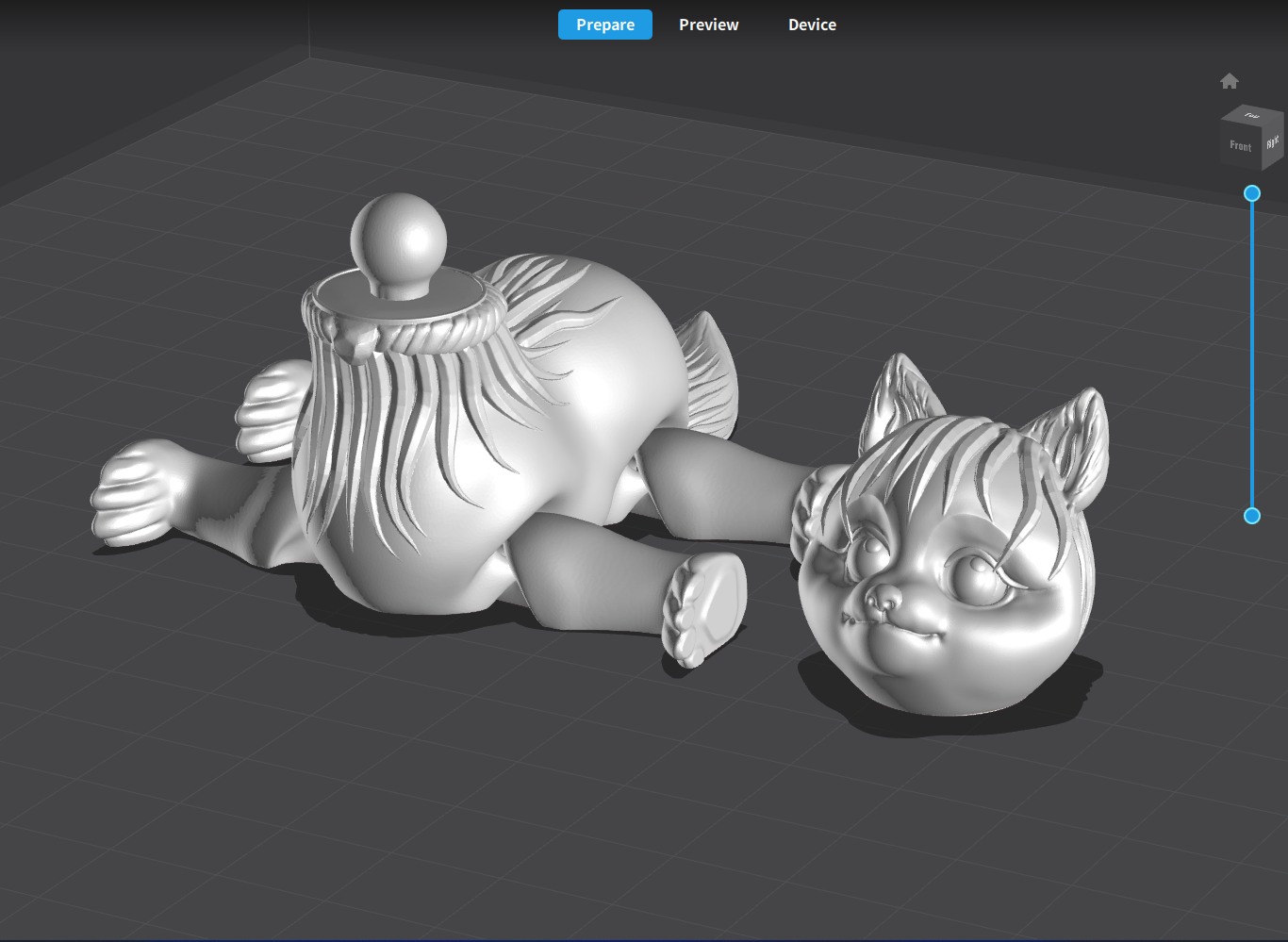Switch to the Device tab
This screenshot has width=1288, height=942.
pyautogui.click(x=812, y=25)
